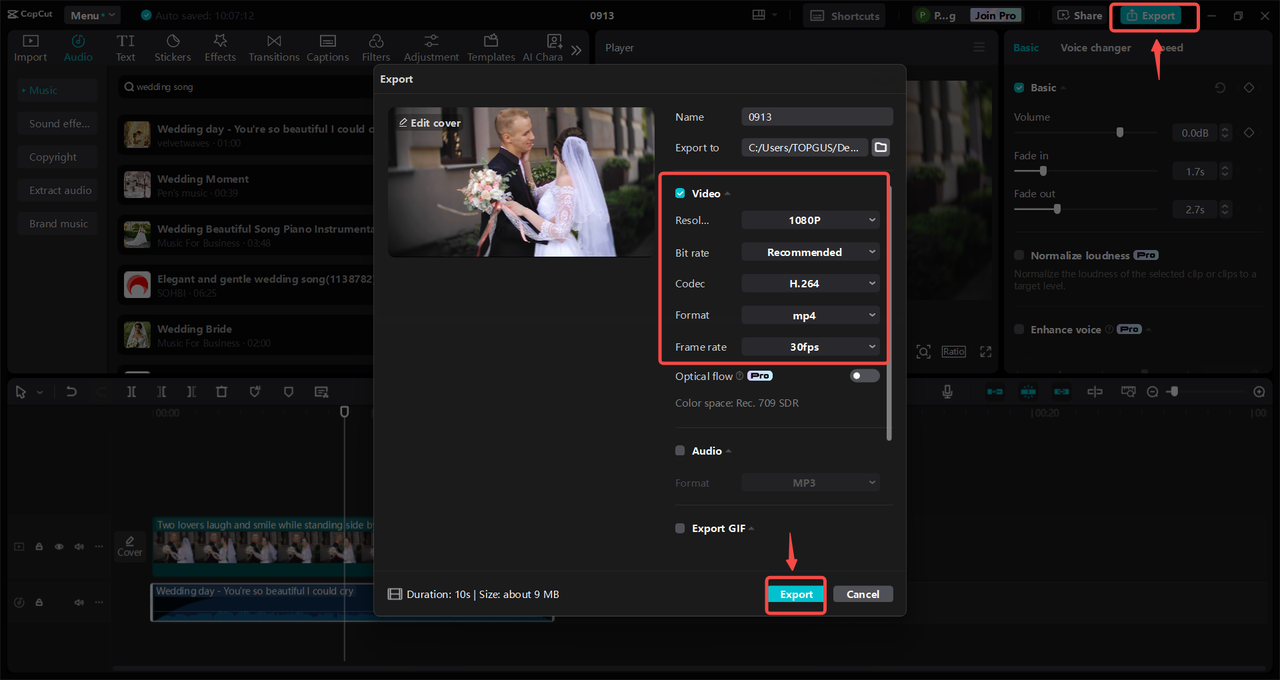This screenshot has width=1280, height=680.
Task: Click the Join Pro button
Action: tap(994, 16)
